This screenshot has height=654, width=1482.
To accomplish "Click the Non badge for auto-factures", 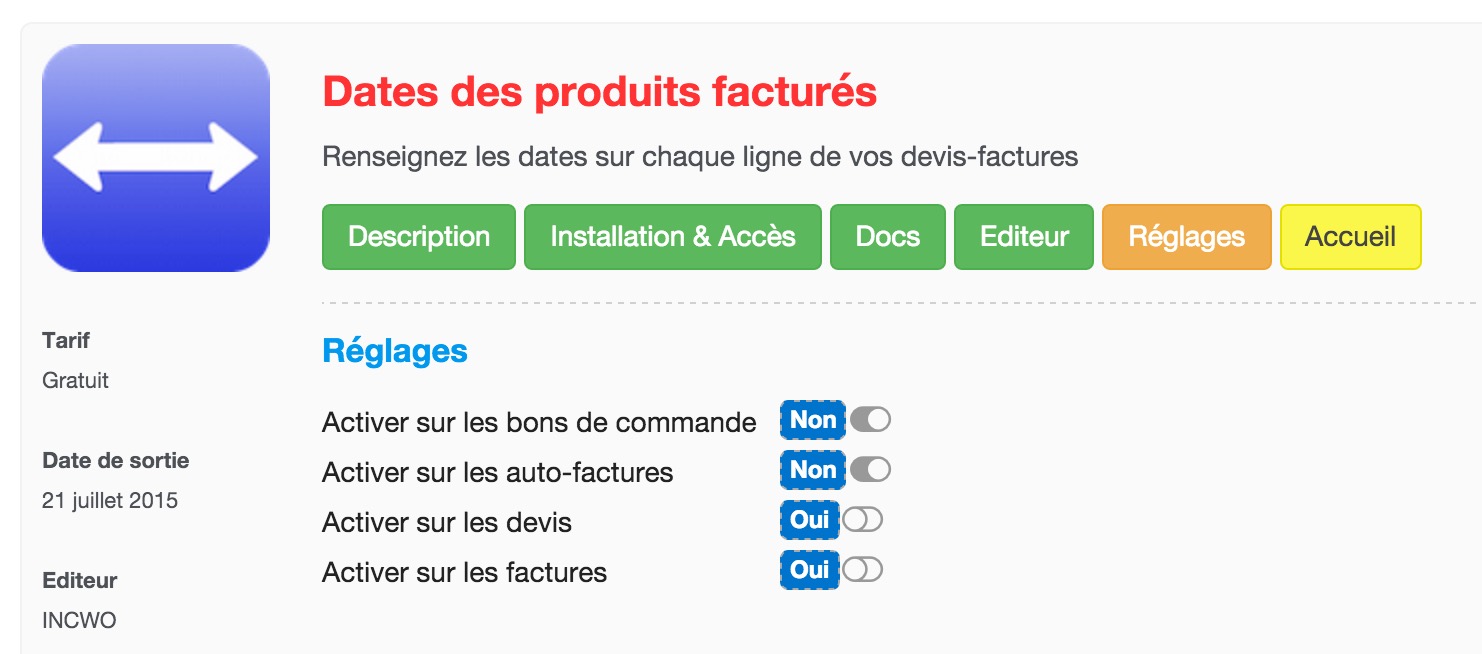I will pos(813,470).
